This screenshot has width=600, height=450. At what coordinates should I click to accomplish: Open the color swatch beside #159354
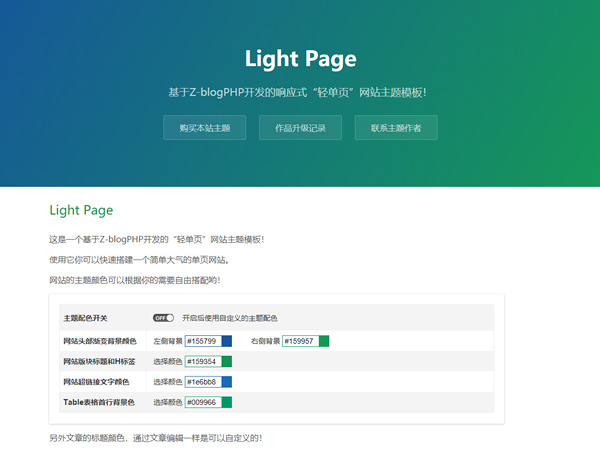tap(226, 361)
